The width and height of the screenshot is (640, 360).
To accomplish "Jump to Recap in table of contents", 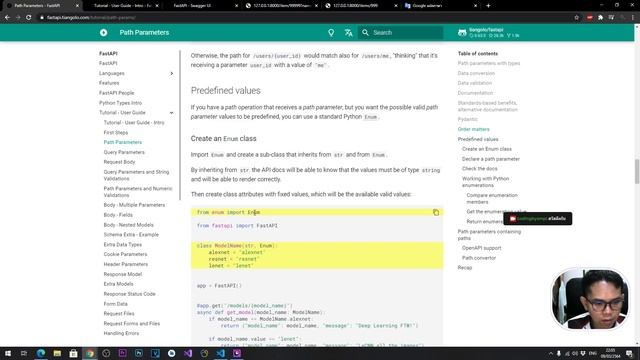I will tap(464, 268).
